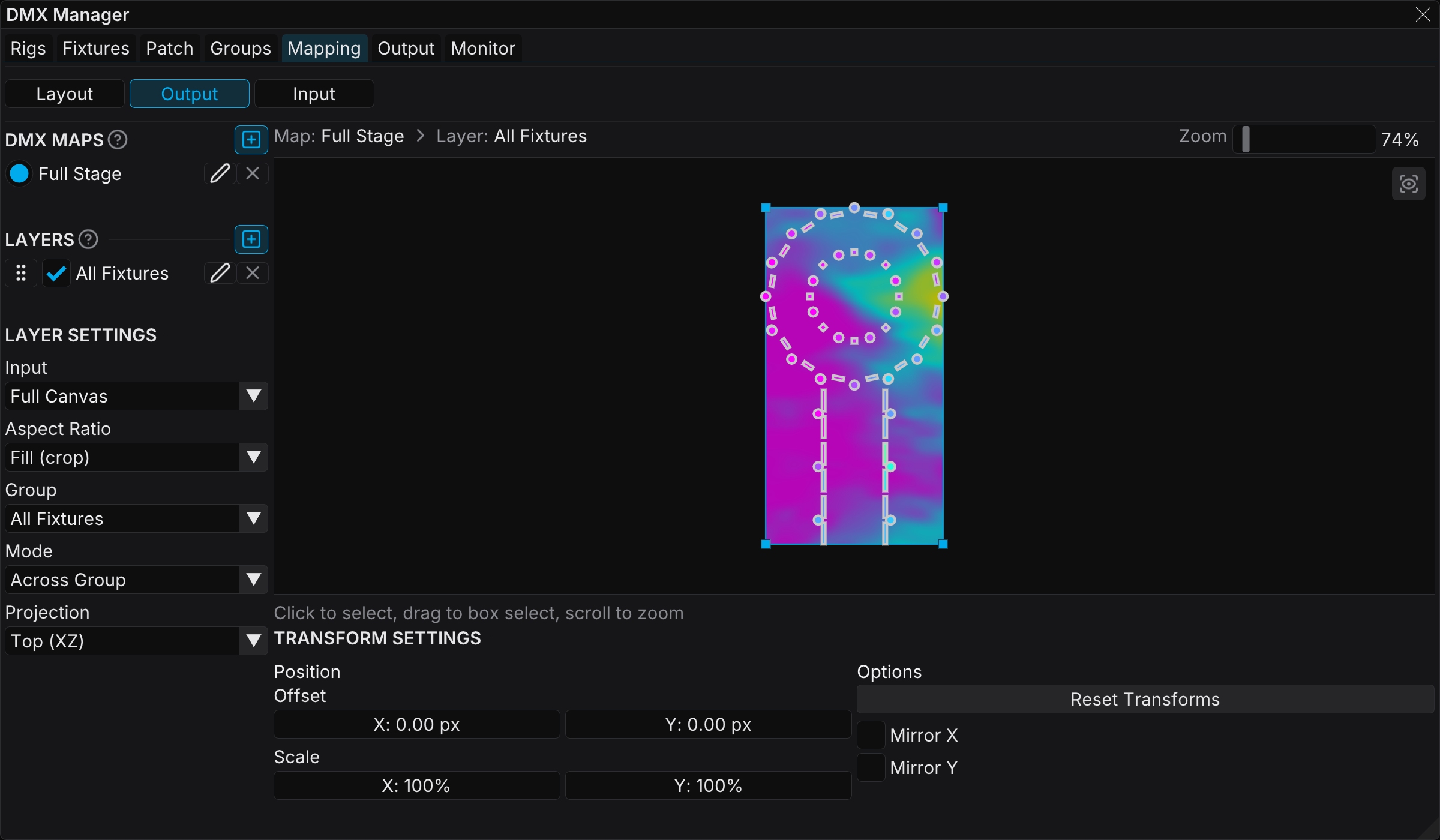Delete the Full Stage map
Screen dimensions: 1440x840
pos(253,173)
